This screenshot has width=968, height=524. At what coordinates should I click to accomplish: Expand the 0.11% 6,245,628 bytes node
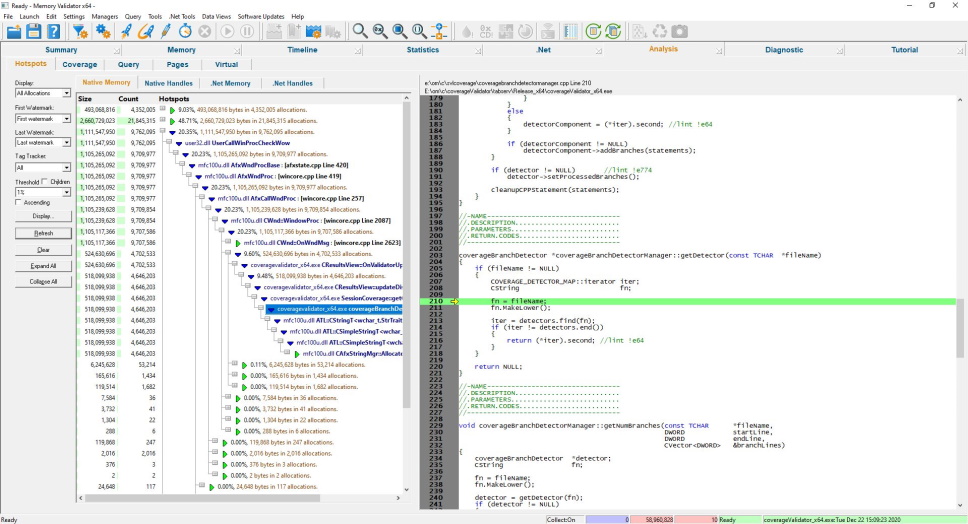[235, 364]
